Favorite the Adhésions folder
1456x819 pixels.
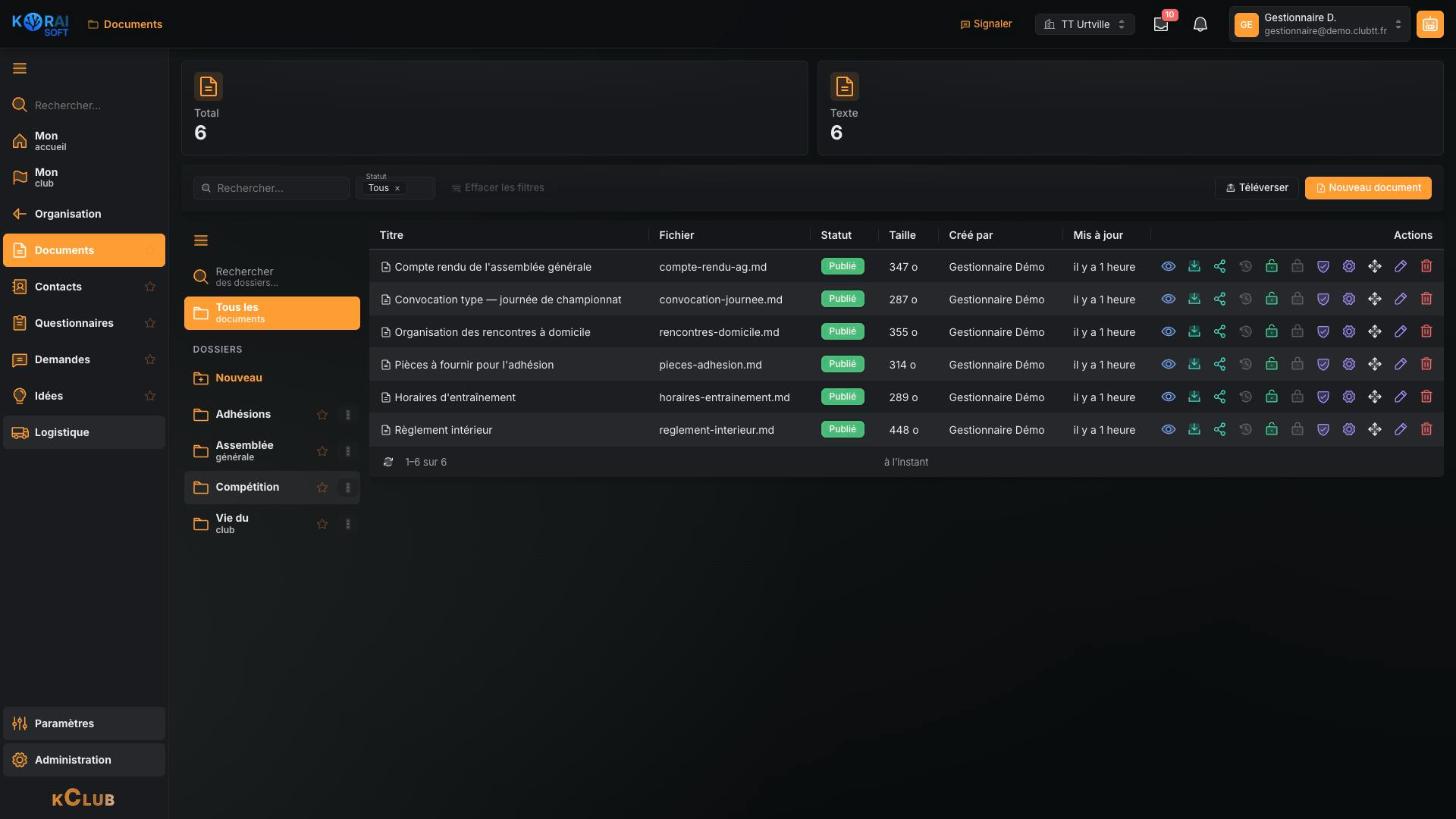click(322, 414)
